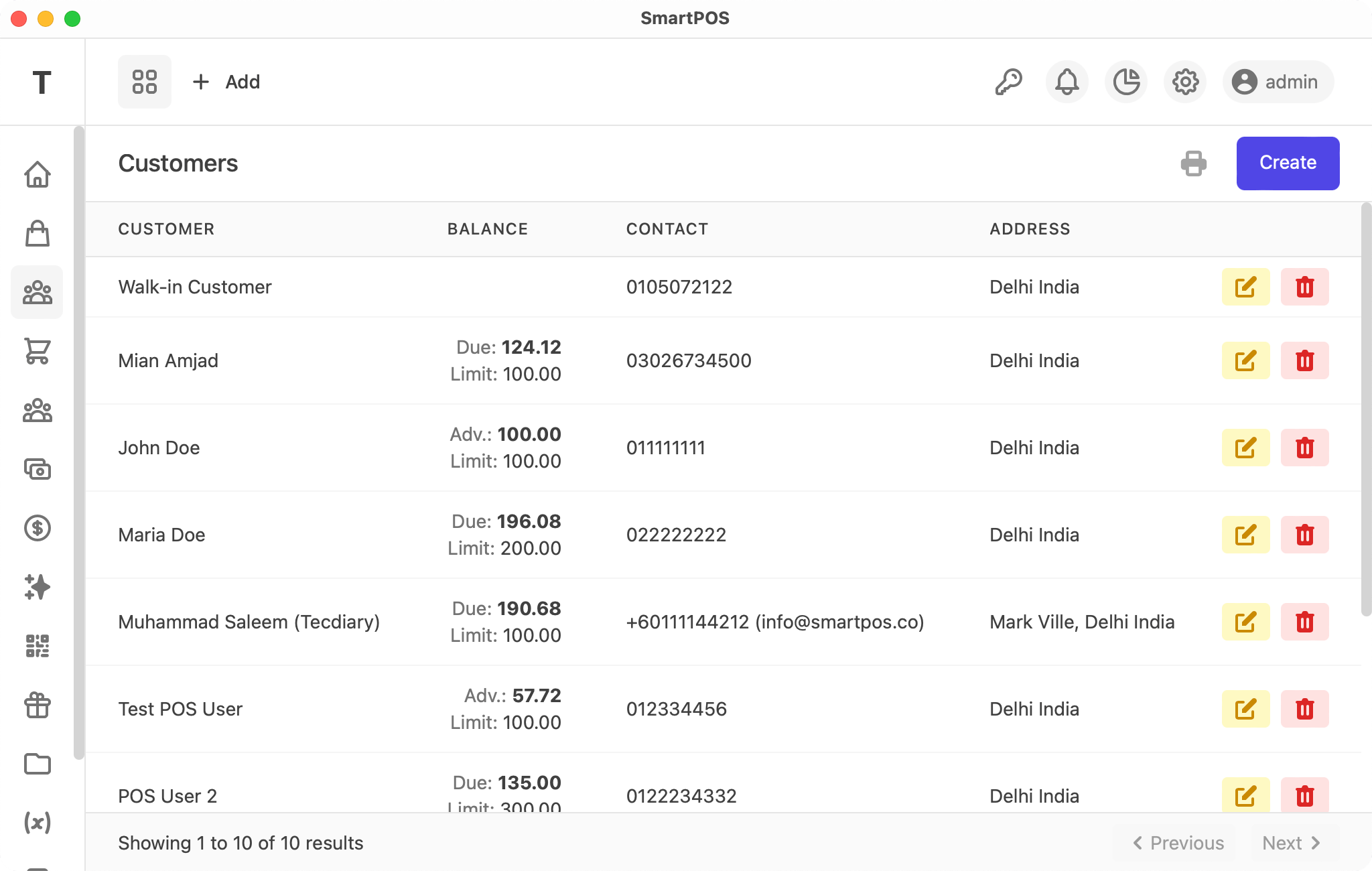The height and width of the screenshot is (871, 1372).
Task: Print the customers list
Action: coord(1194,163)
